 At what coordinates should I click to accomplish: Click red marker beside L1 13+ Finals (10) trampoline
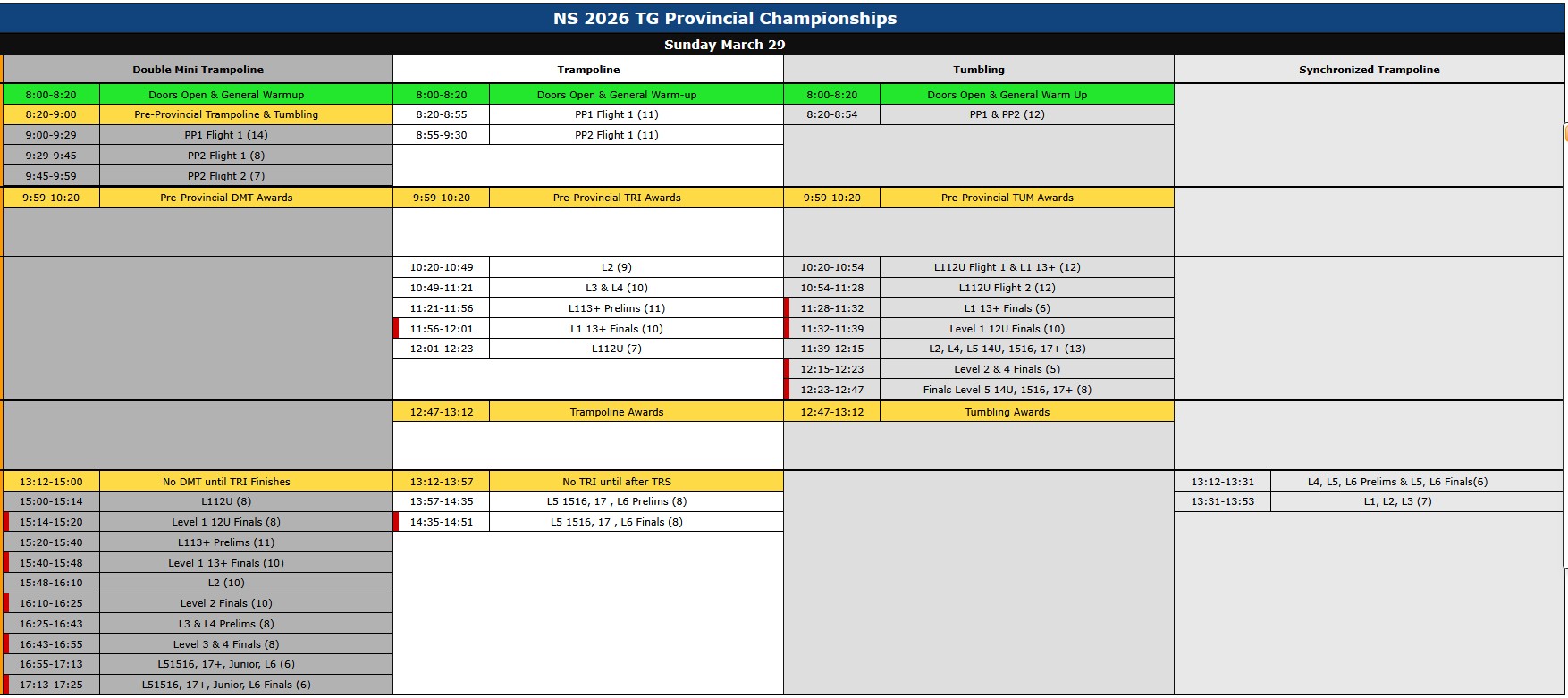[x=396, y=329]
